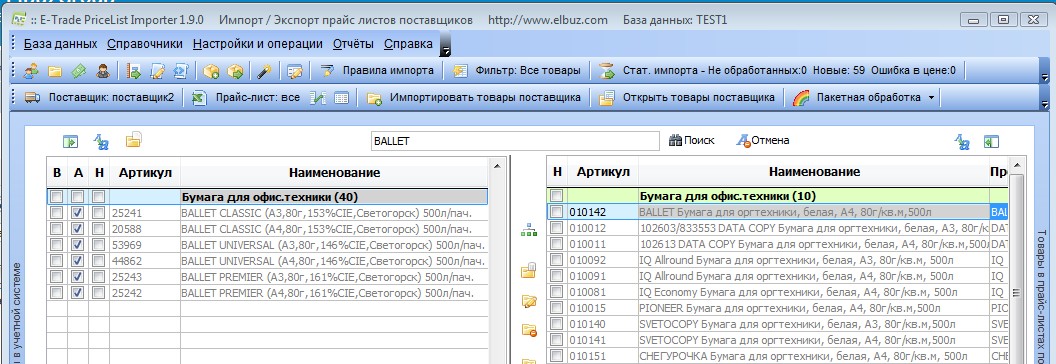Open the green money currency icon
Image resolution: width=1056 pixels, height=364 pixels.
[78, 71]
